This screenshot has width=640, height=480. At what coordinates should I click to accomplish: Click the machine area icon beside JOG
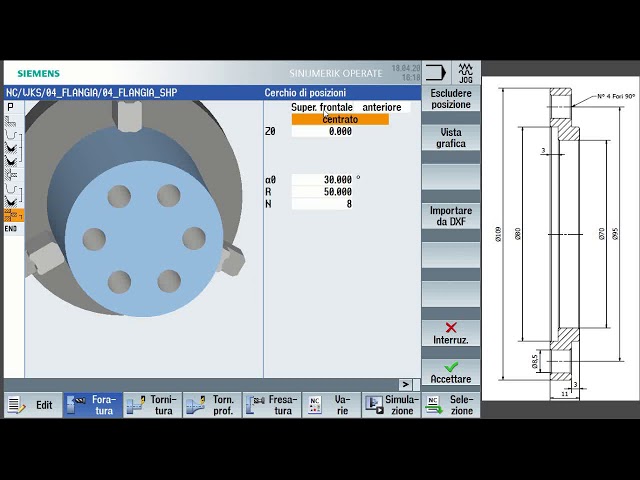(x=436, y=73)
